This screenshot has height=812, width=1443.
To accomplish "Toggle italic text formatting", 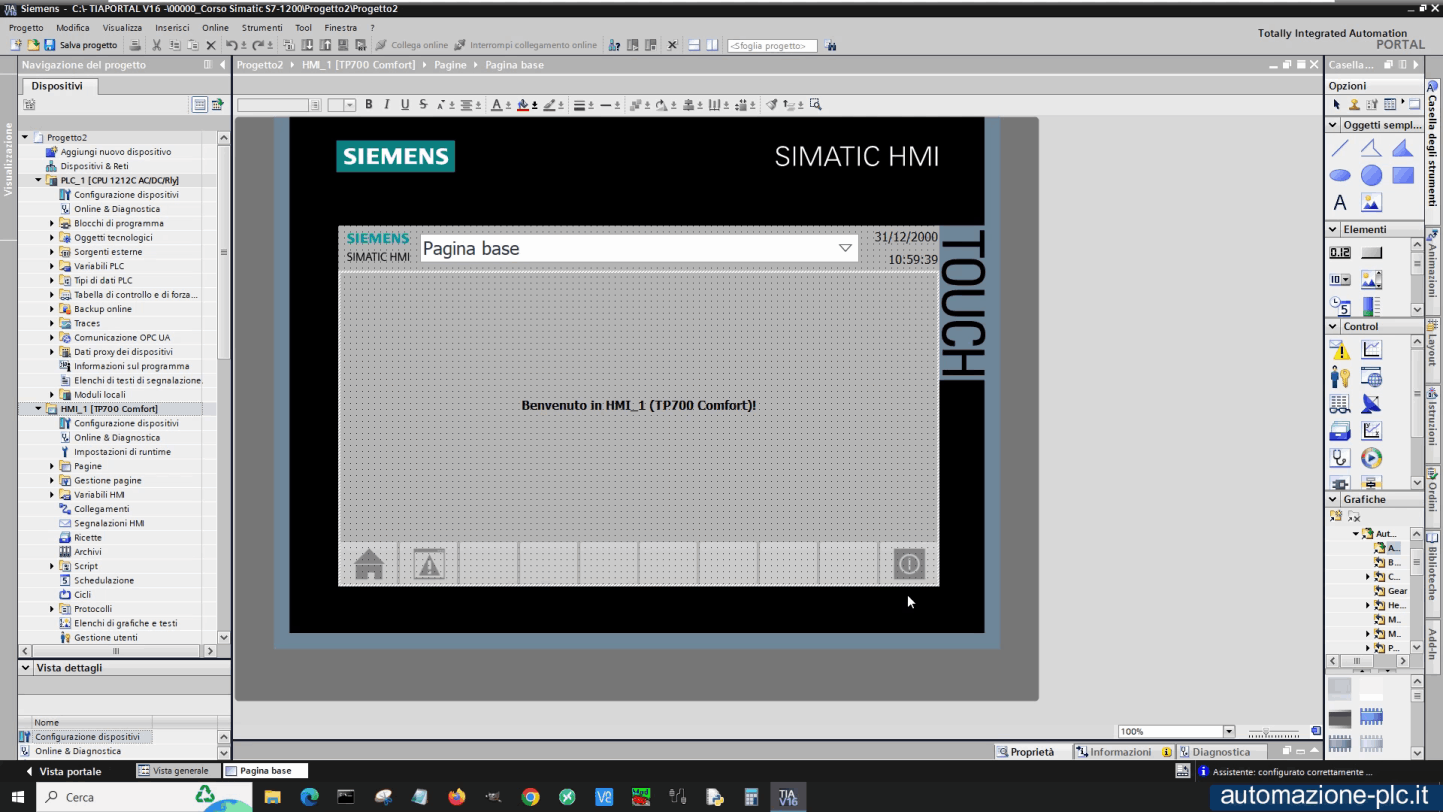I will point(385,104).
